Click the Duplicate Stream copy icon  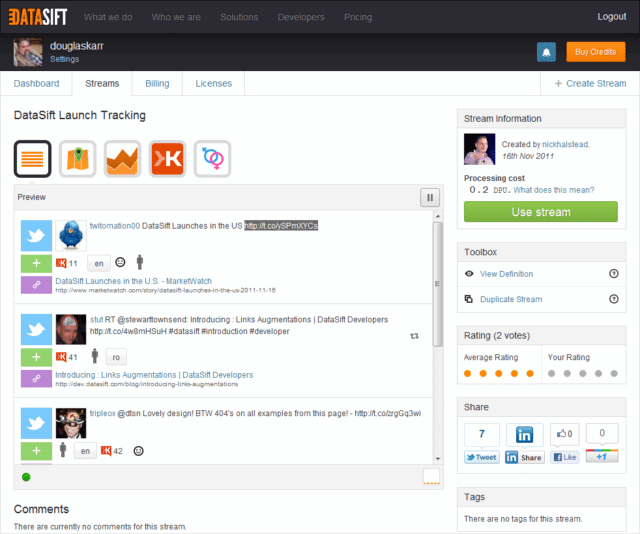[469, 299]
